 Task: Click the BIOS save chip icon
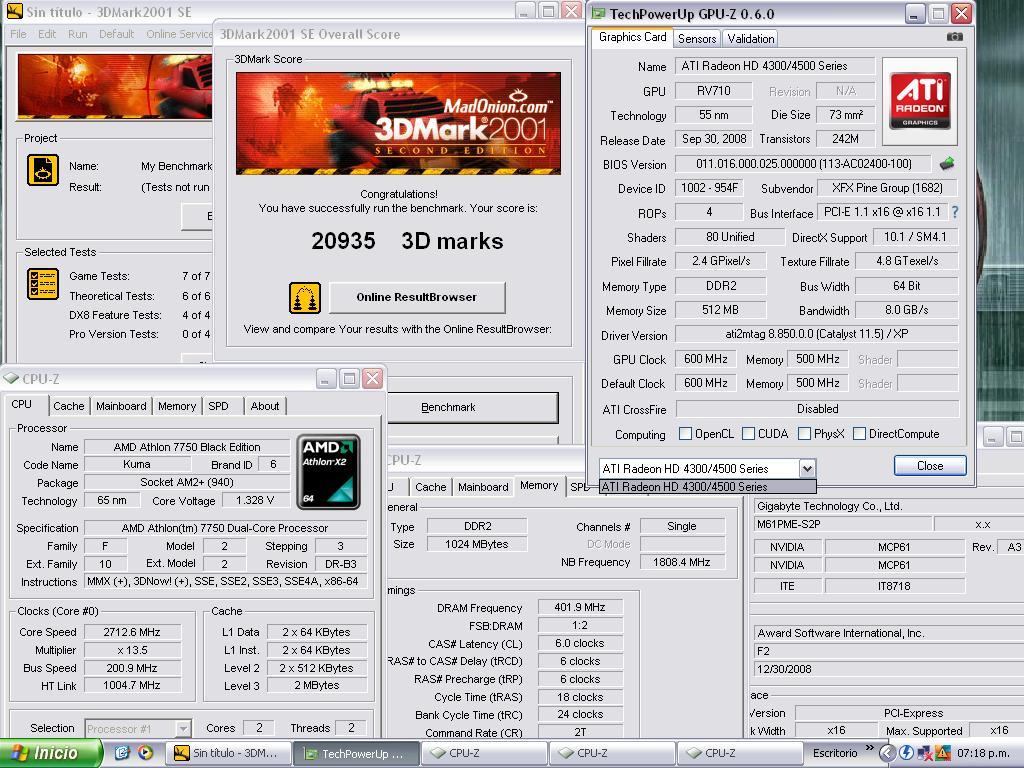[946, 163]
